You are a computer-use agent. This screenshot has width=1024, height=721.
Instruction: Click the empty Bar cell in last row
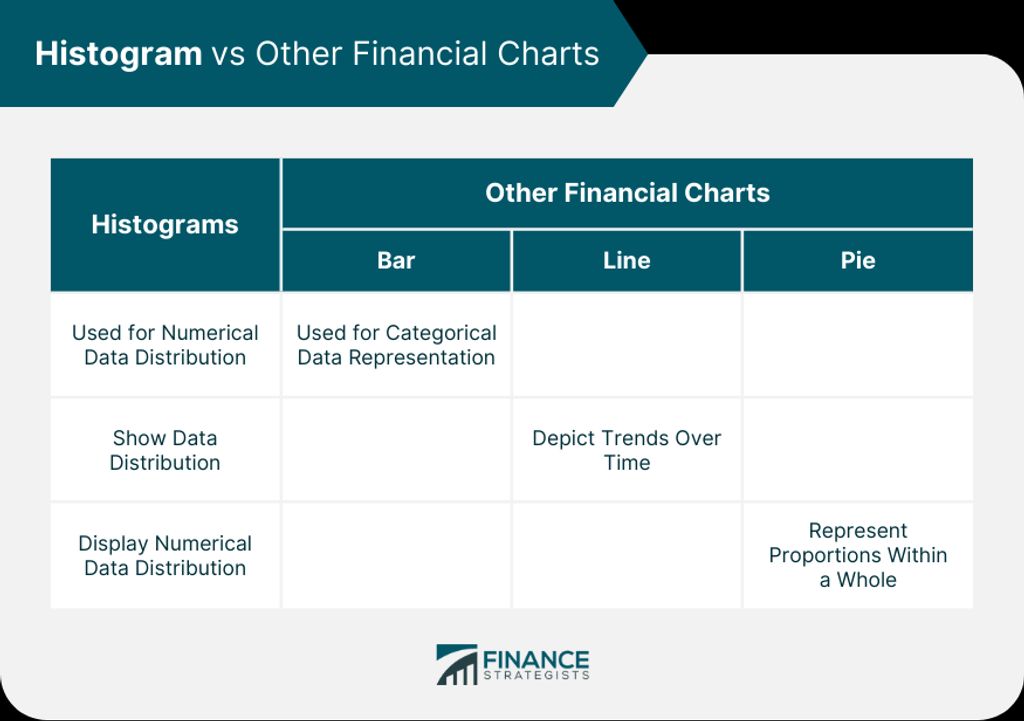pyautogui.click(x=396, y=556)
